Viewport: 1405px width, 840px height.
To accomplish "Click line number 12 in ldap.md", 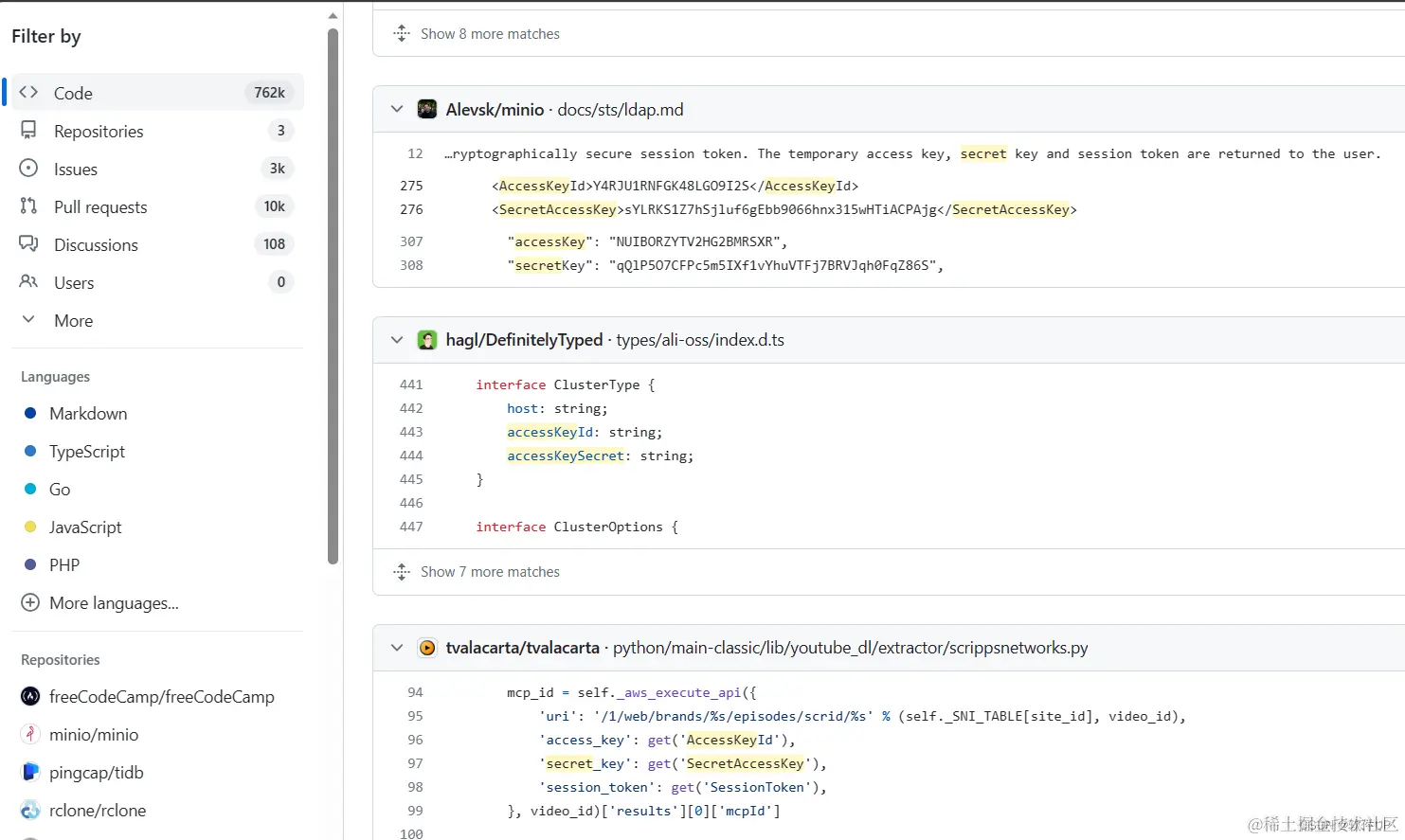I will click(415, 153).
